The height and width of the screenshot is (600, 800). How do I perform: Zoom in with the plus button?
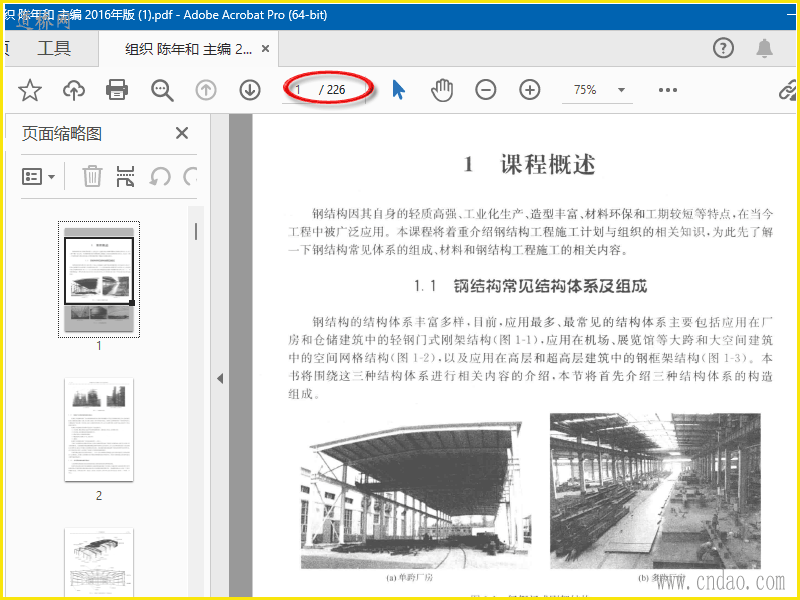[530, 90]
